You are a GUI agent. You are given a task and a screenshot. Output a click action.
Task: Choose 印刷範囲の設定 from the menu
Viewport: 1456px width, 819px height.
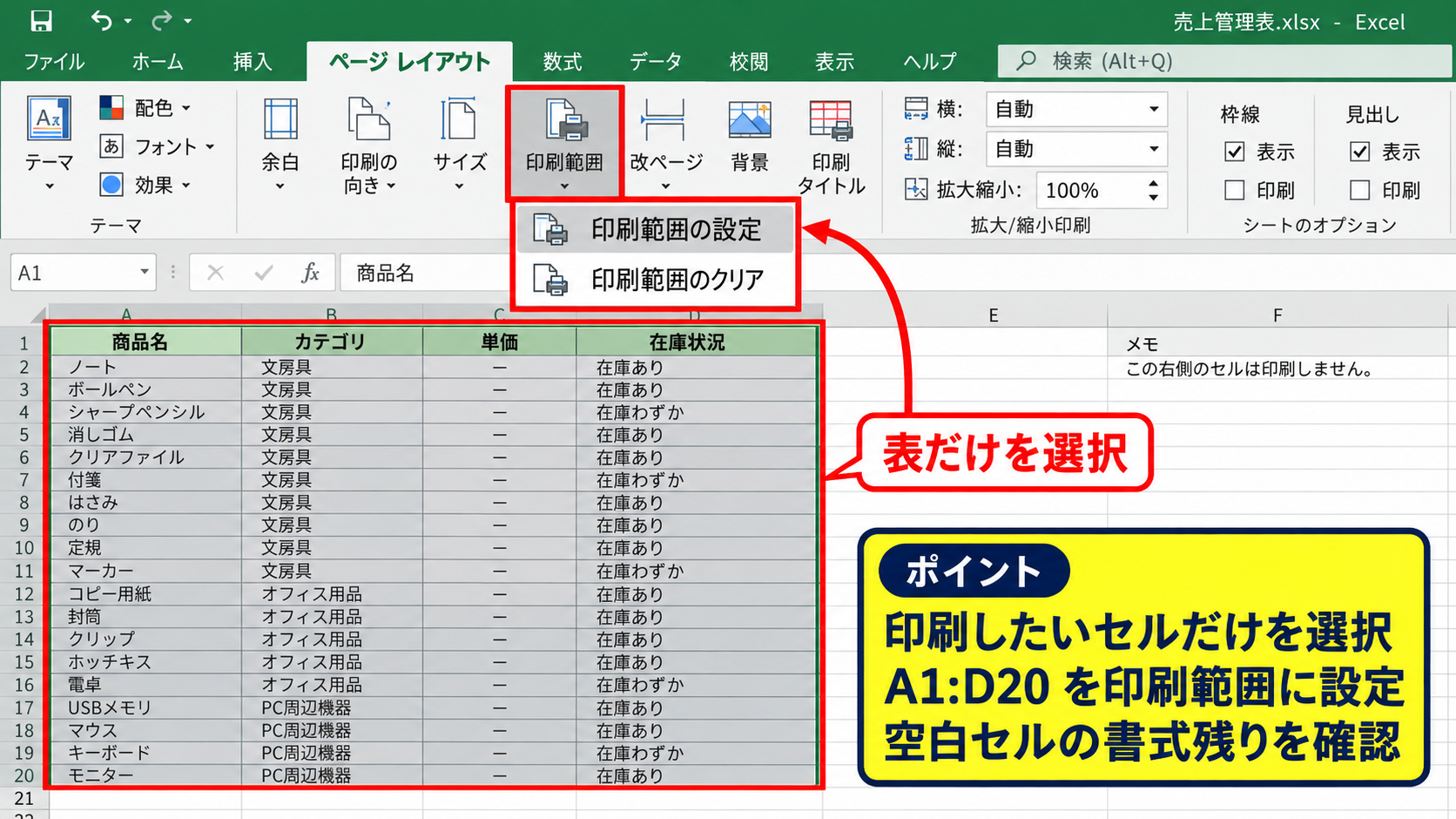tap(655, 229)
